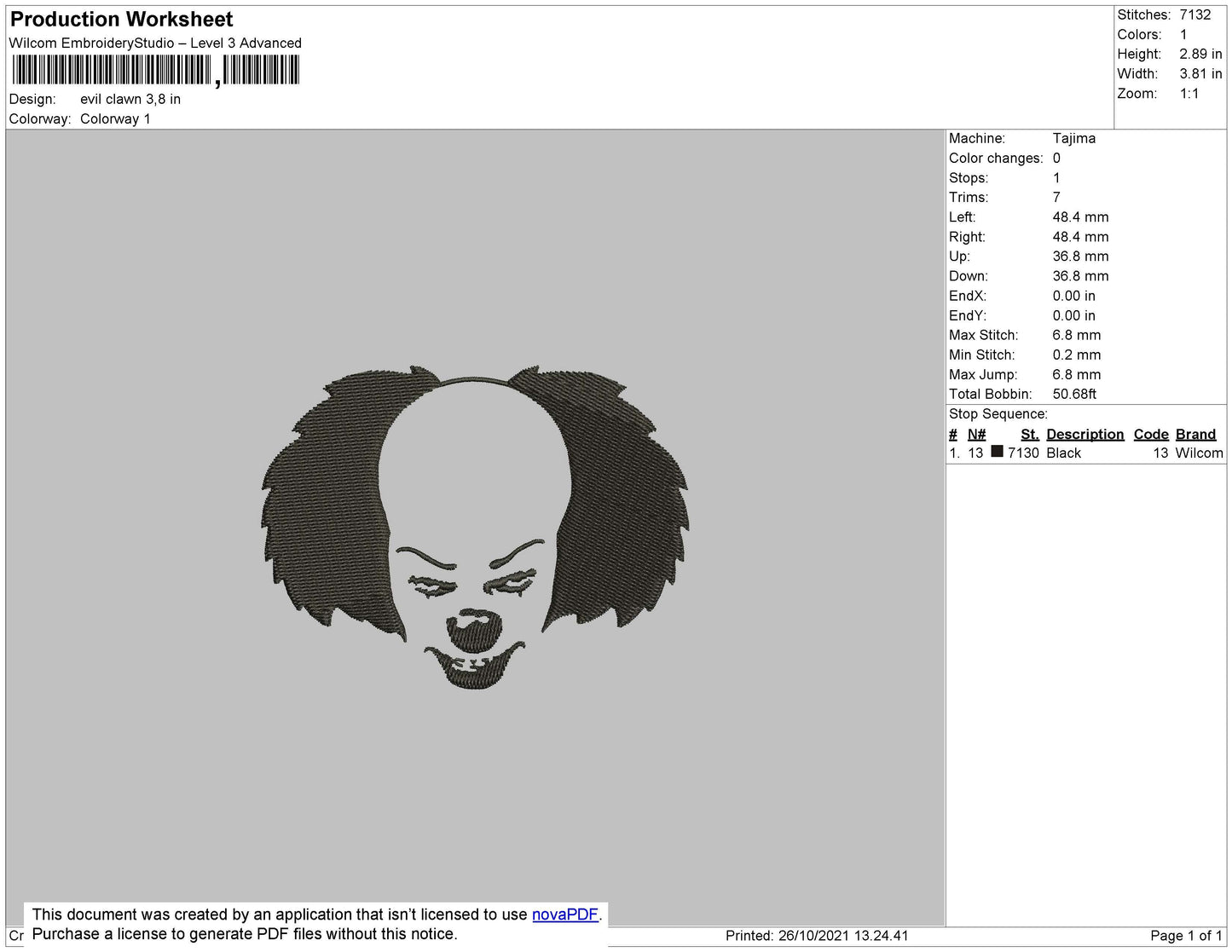The width and height of the screenshot is (1232, 952).
Task: Select the 'Left:' label
Action: tap(964, 216)
